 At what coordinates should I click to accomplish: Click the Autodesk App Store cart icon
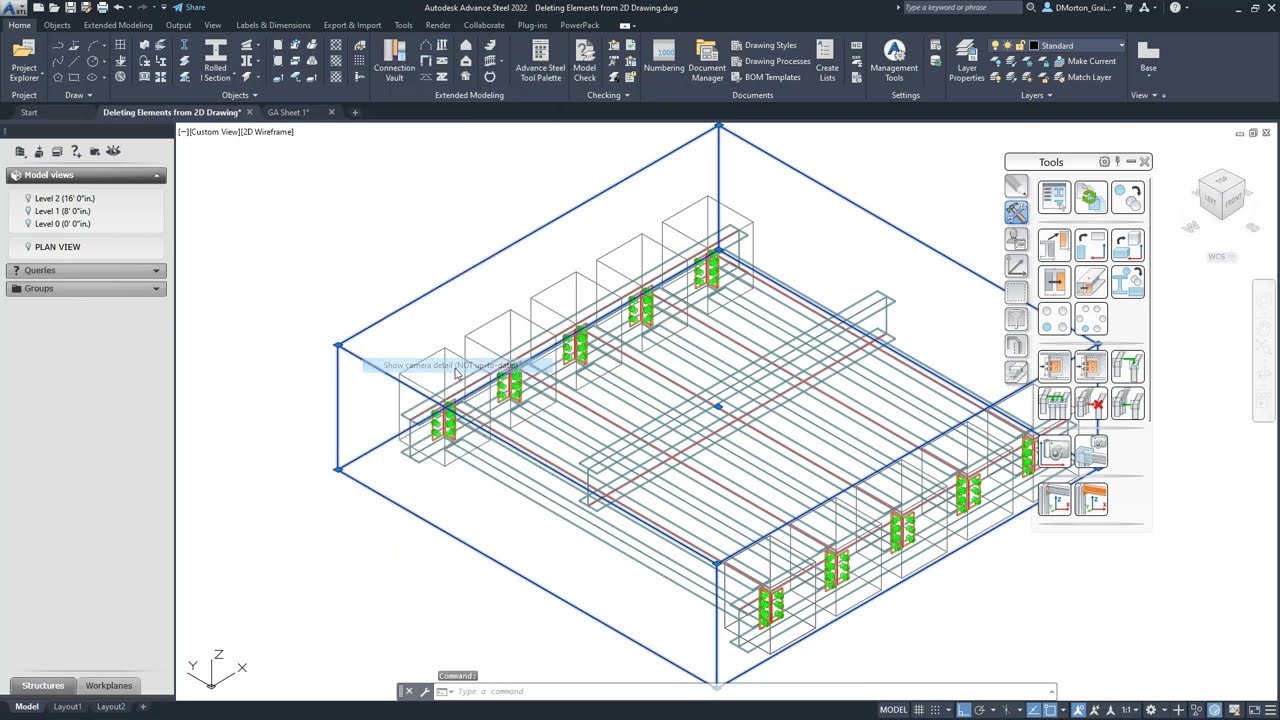click(x=1127, y=7)
